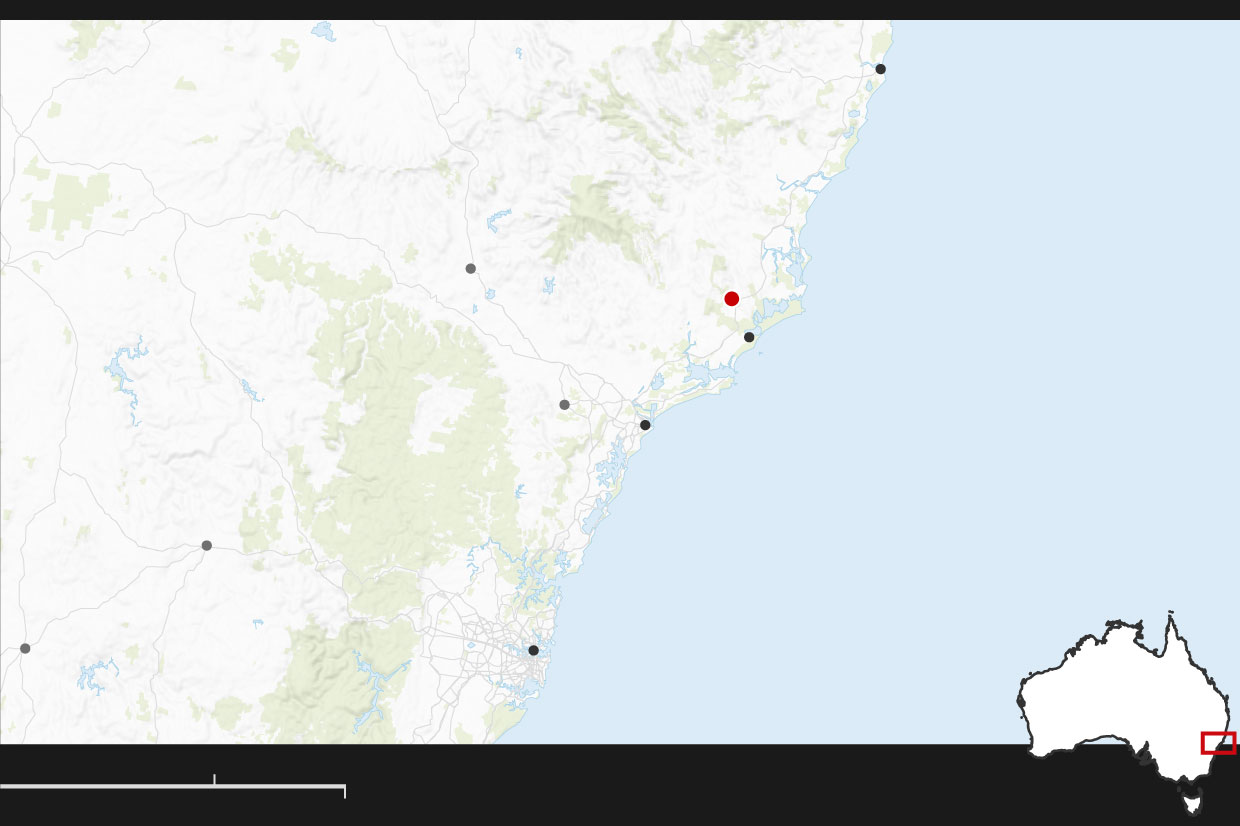Click the middle tick on the scale bar
The height and width of the screenshot is (826, 1240).
tap(214, 779)
